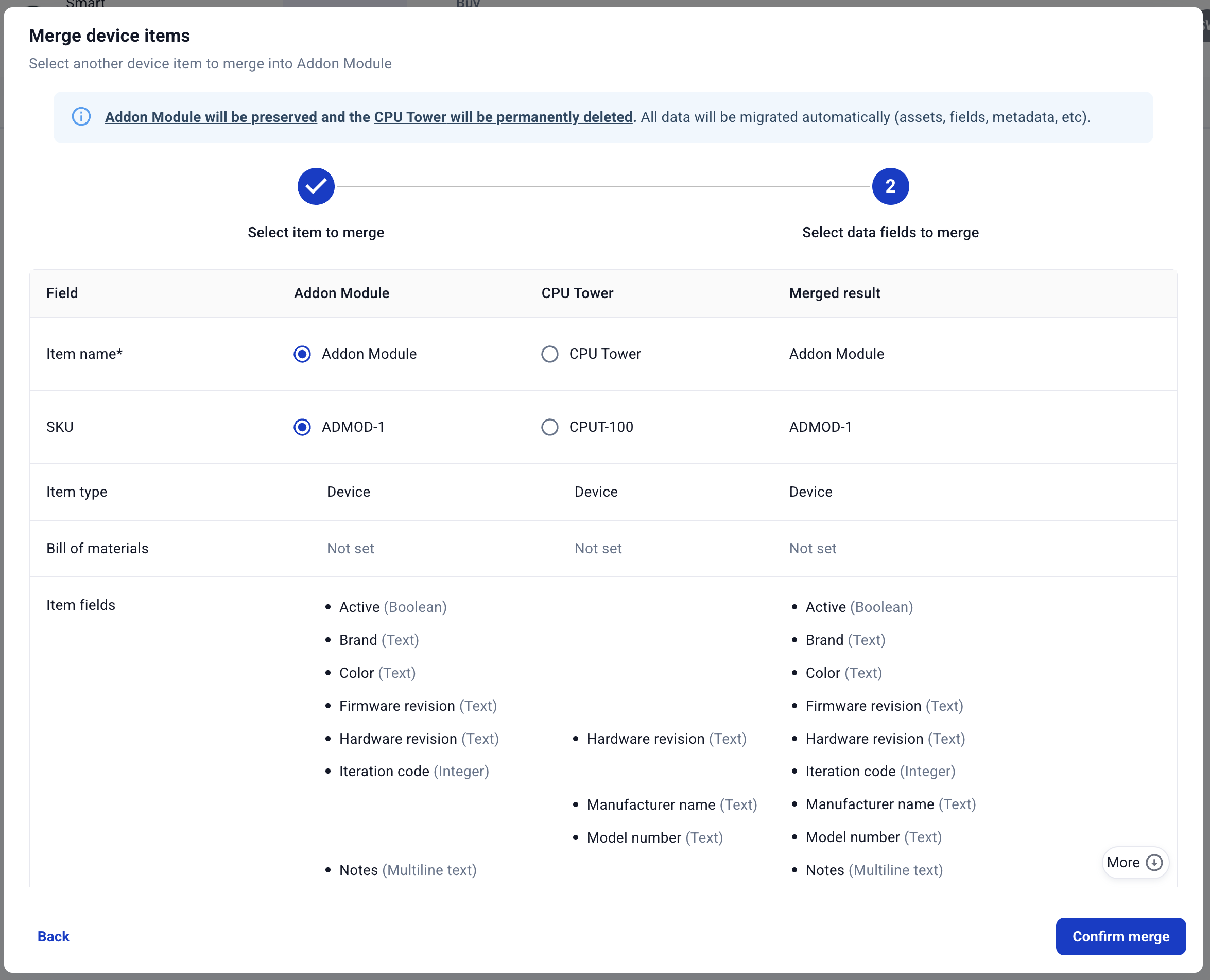
Task: Choose CPUT-100 as the SKU
Action: coord(549,427)
